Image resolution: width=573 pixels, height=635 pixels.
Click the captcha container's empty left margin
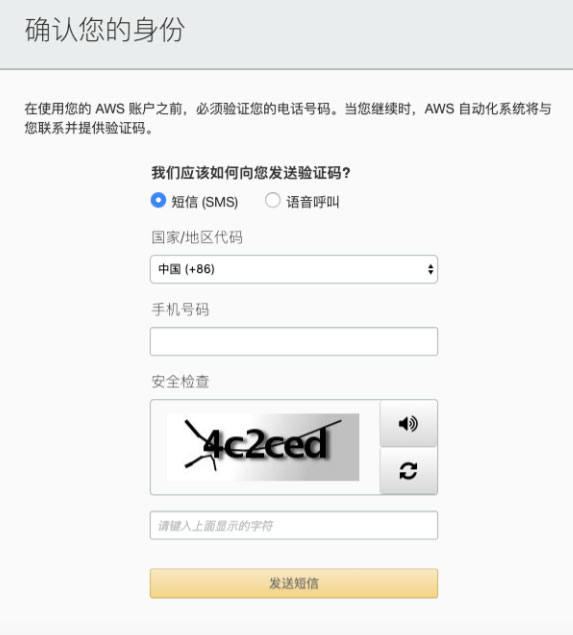click(x=159, y=447)
